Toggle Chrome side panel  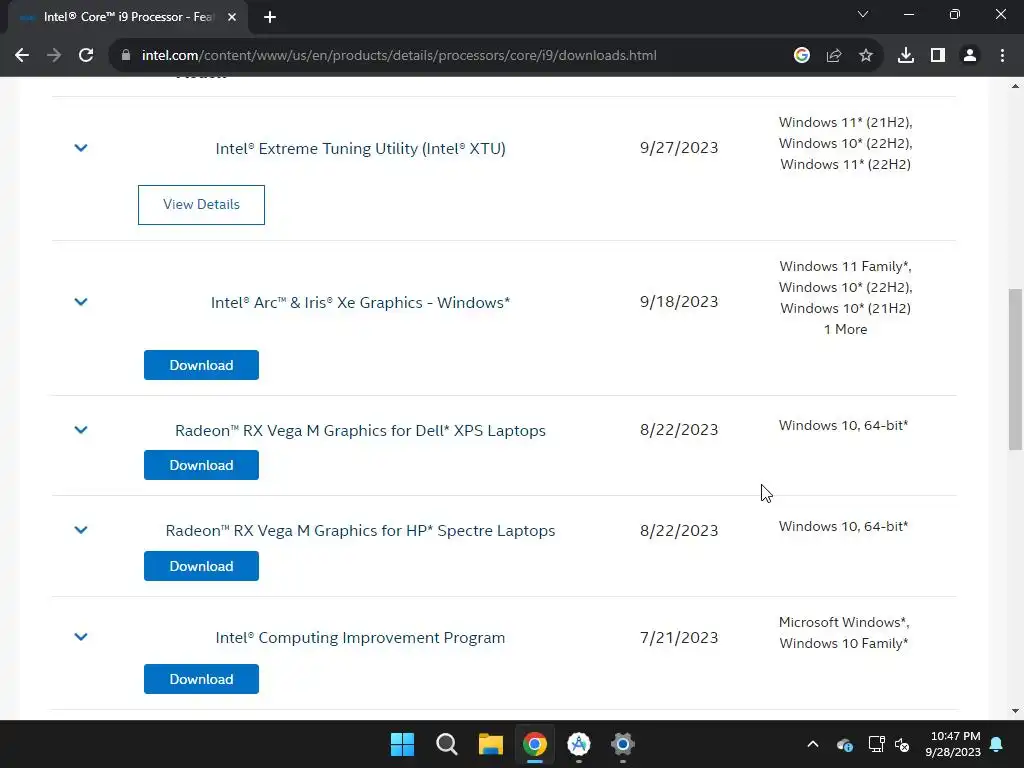click(x=938, y=56)
